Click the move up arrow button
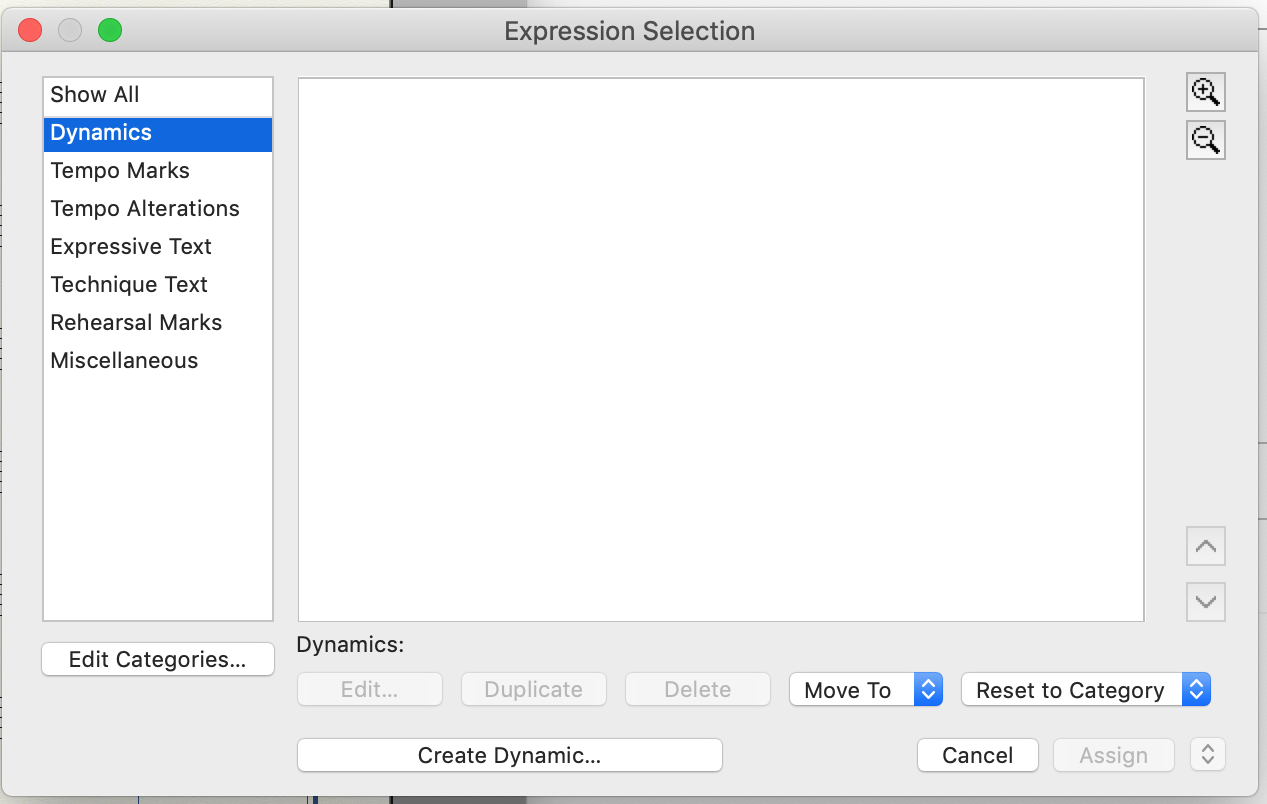Screen dimensions: 1267x804 click(1205, 547)
